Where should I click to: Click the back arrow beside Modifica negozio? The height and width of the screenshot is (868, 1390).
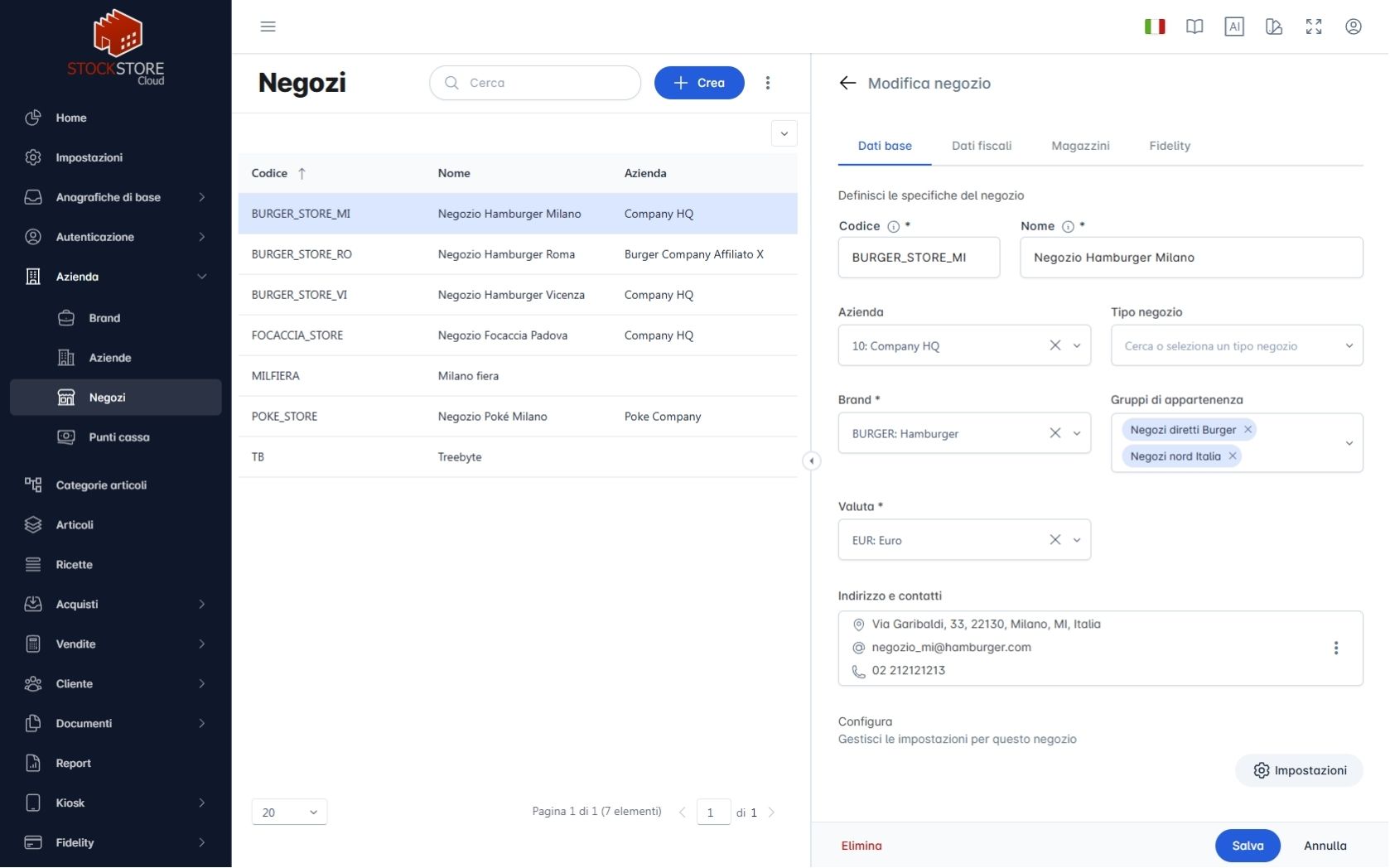tap(847, 83)
